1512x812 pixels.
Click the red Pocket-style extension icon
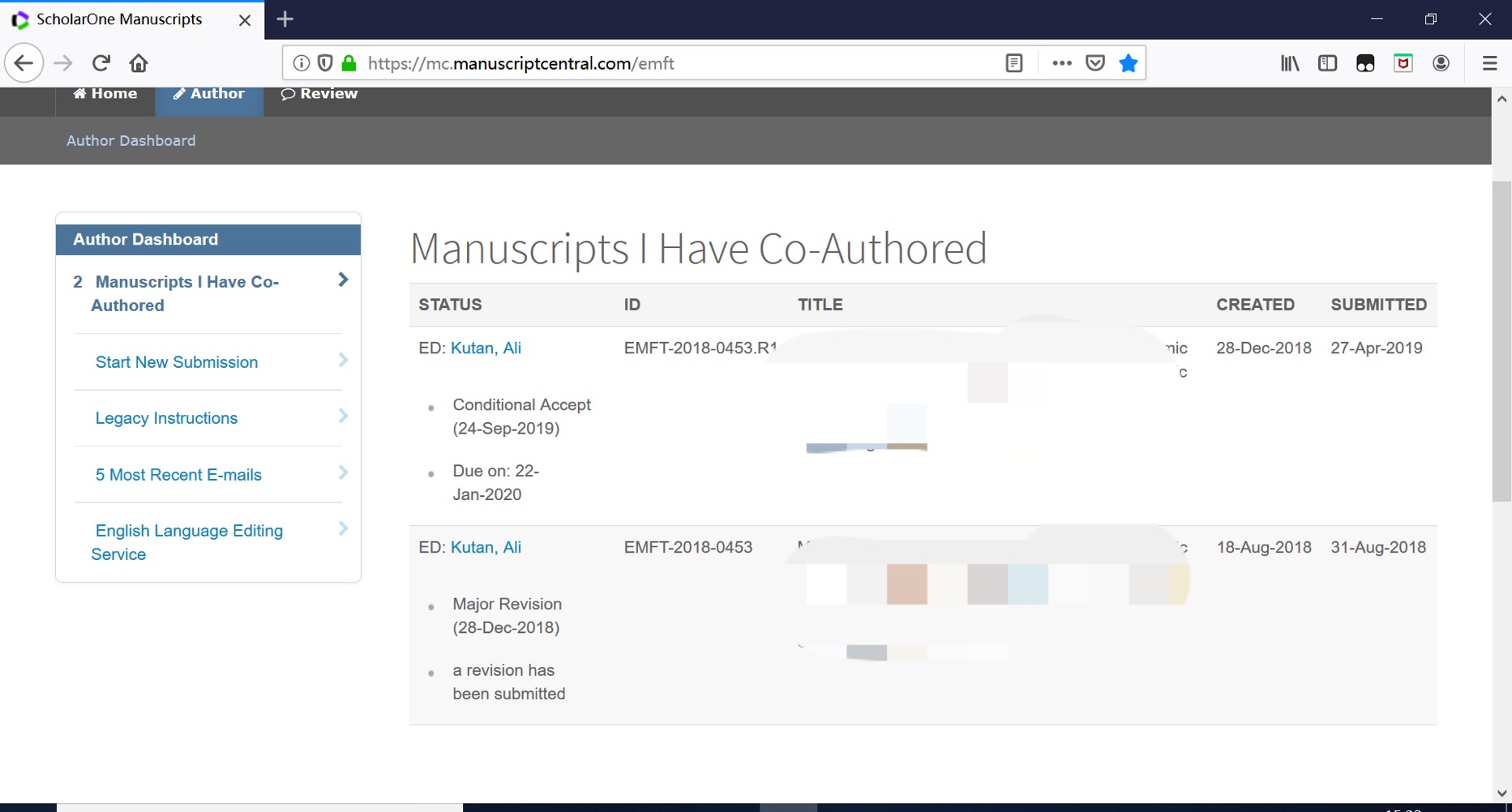(1403, 63)
